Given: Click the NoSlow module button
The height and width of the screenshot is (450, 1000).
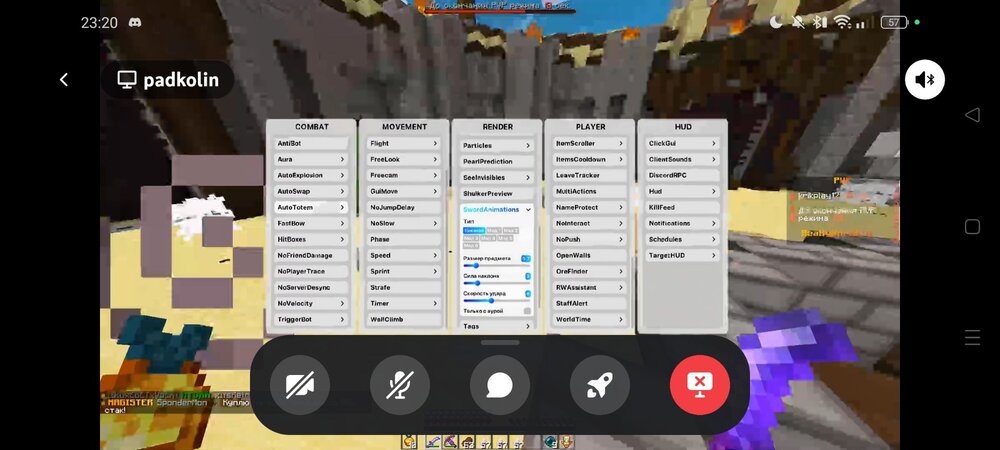Looking at the screenshot, I should pos(404,223).
